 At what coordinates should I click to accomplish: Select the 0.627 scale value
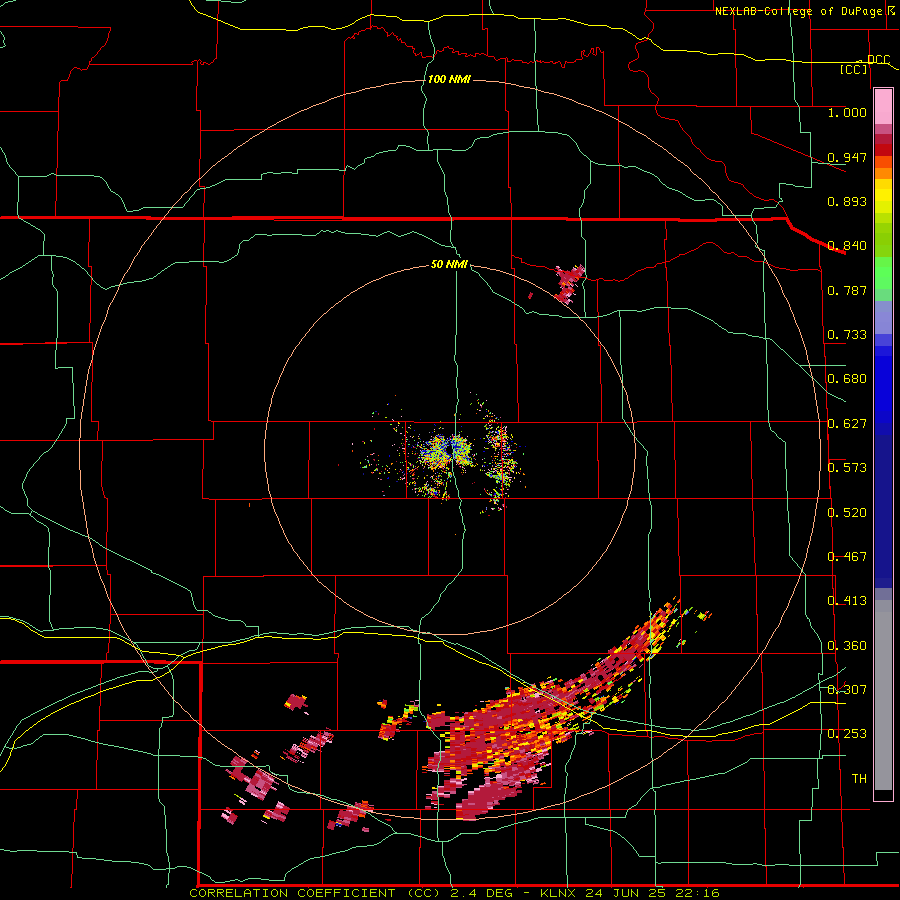pyautogui.click(x=847, y=424)
